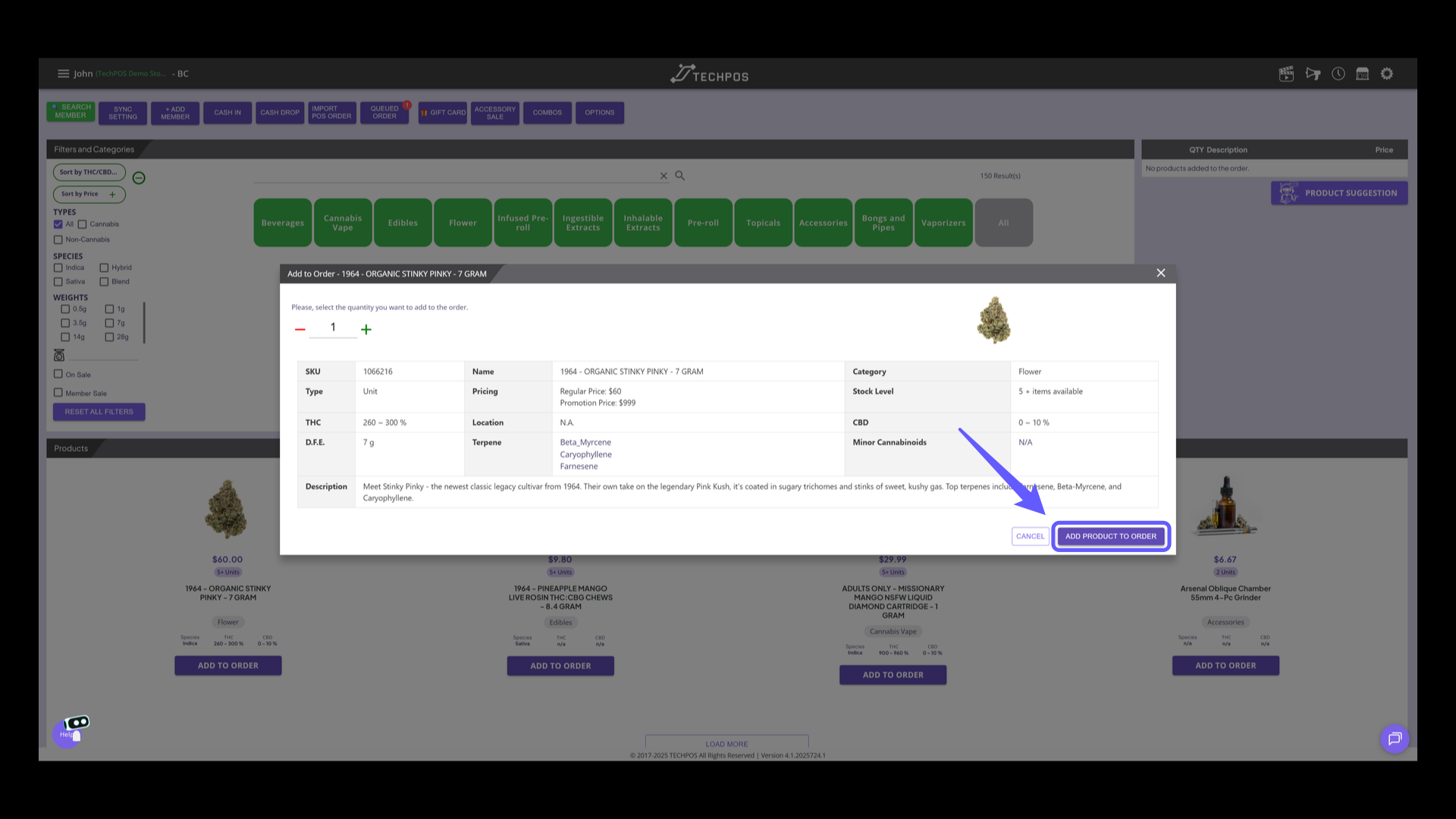
Task: Toggle the Cannabis type checkbox
Action: pos(83,224)
